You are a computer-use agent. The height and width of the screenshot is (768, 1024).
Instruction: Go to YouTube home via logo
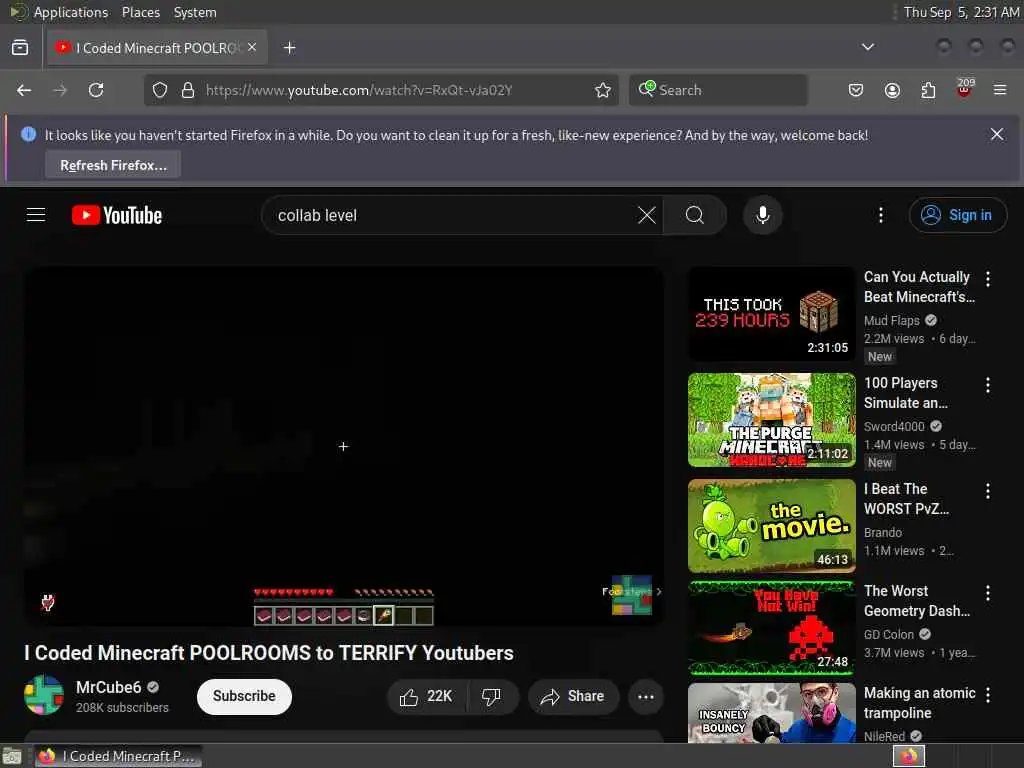coord(117,215)
